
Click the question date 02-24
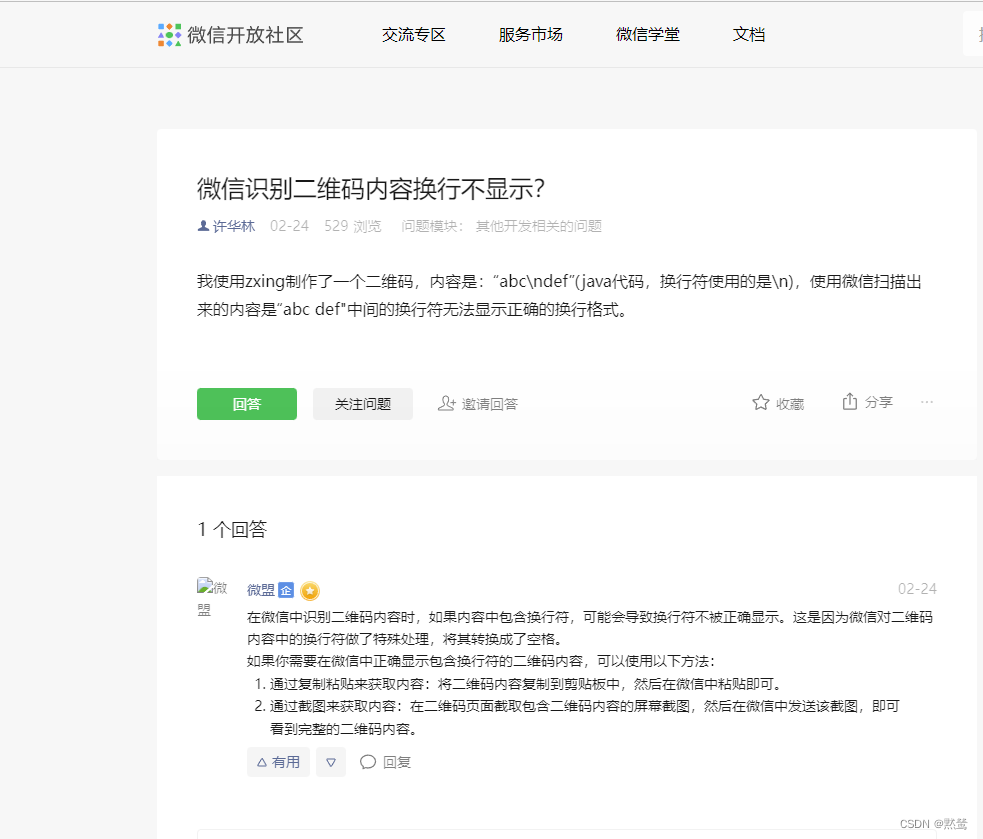pyautogui.click(x=289, y=226)
